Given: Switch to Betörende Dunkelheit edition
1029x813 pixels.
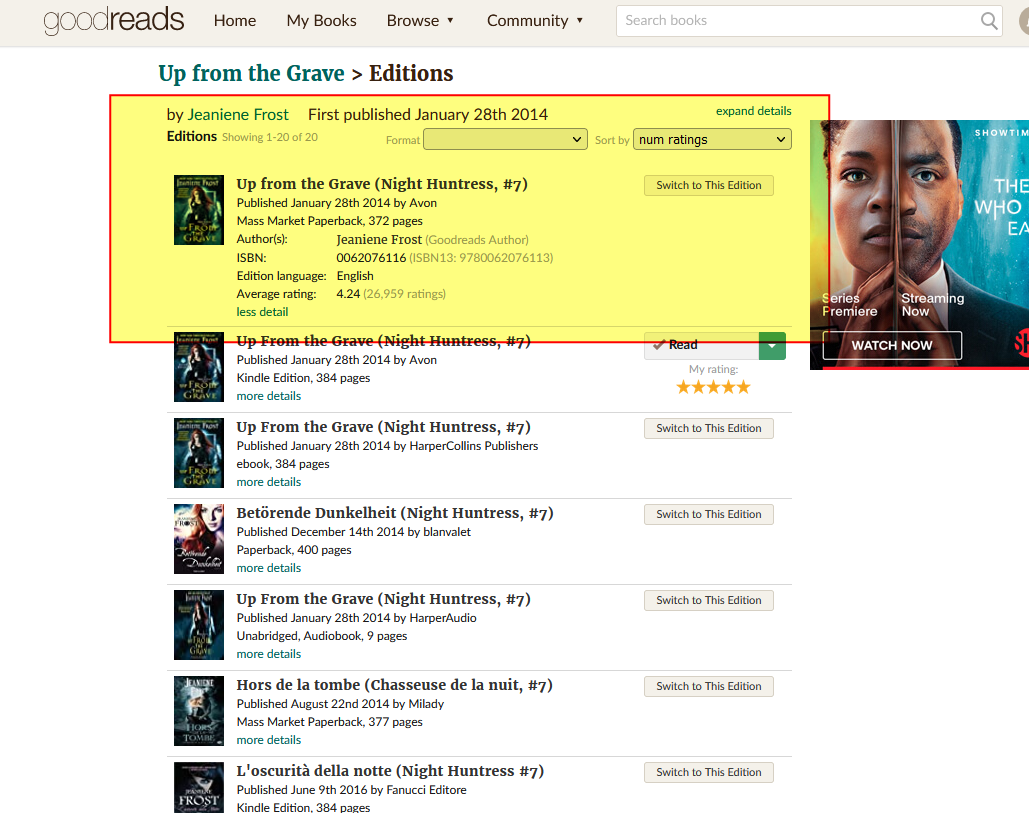Looking at the screenshot, I should (x=709, y=514).
